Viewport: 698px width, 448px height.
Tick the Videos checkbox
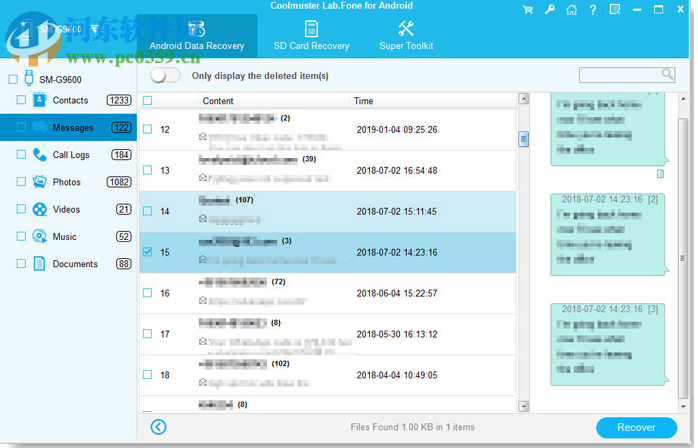coord(21,209)
